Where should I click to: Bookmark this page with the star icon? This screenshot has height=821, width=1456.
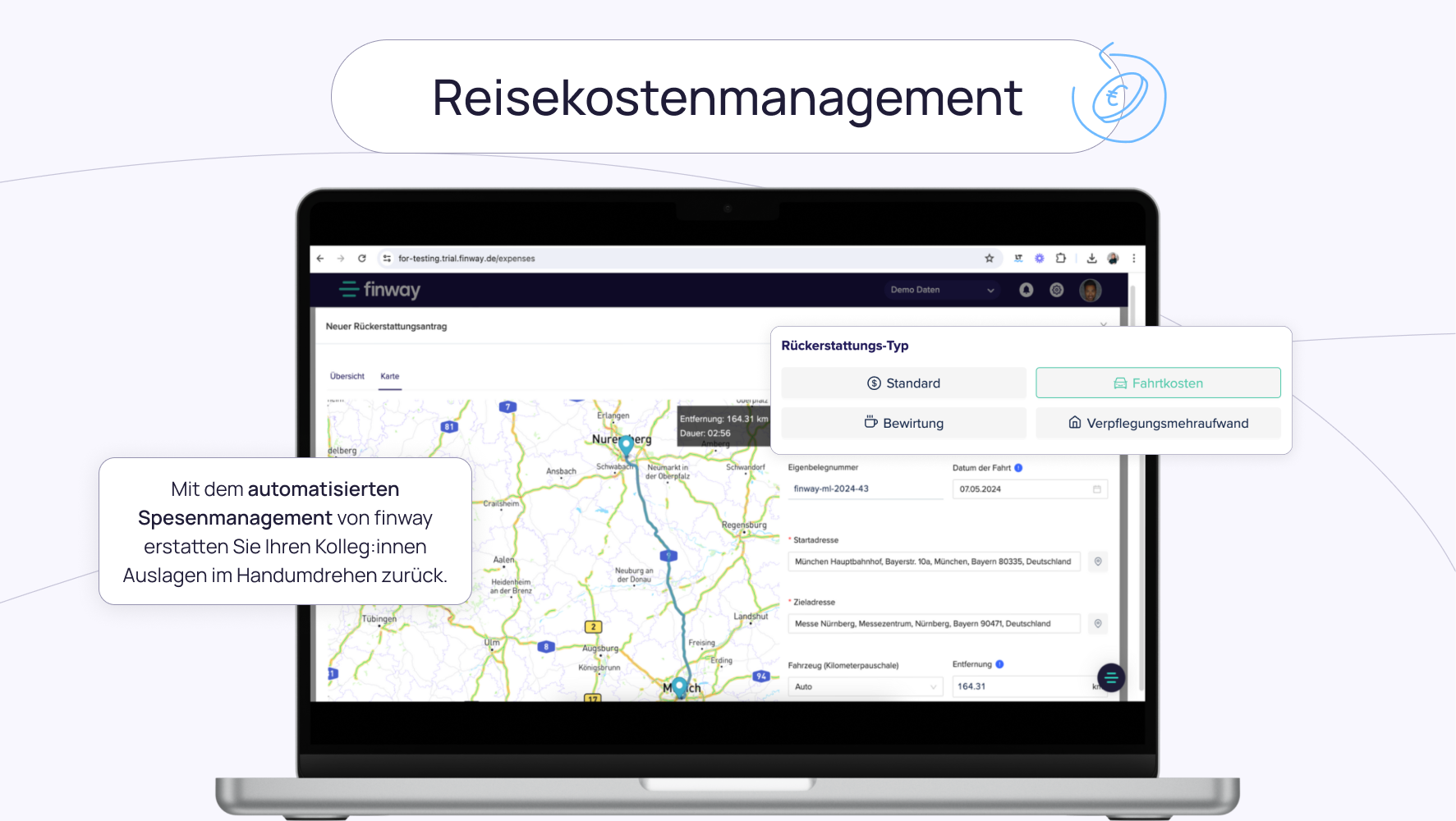pyautogui.click(x=990, y=259)
